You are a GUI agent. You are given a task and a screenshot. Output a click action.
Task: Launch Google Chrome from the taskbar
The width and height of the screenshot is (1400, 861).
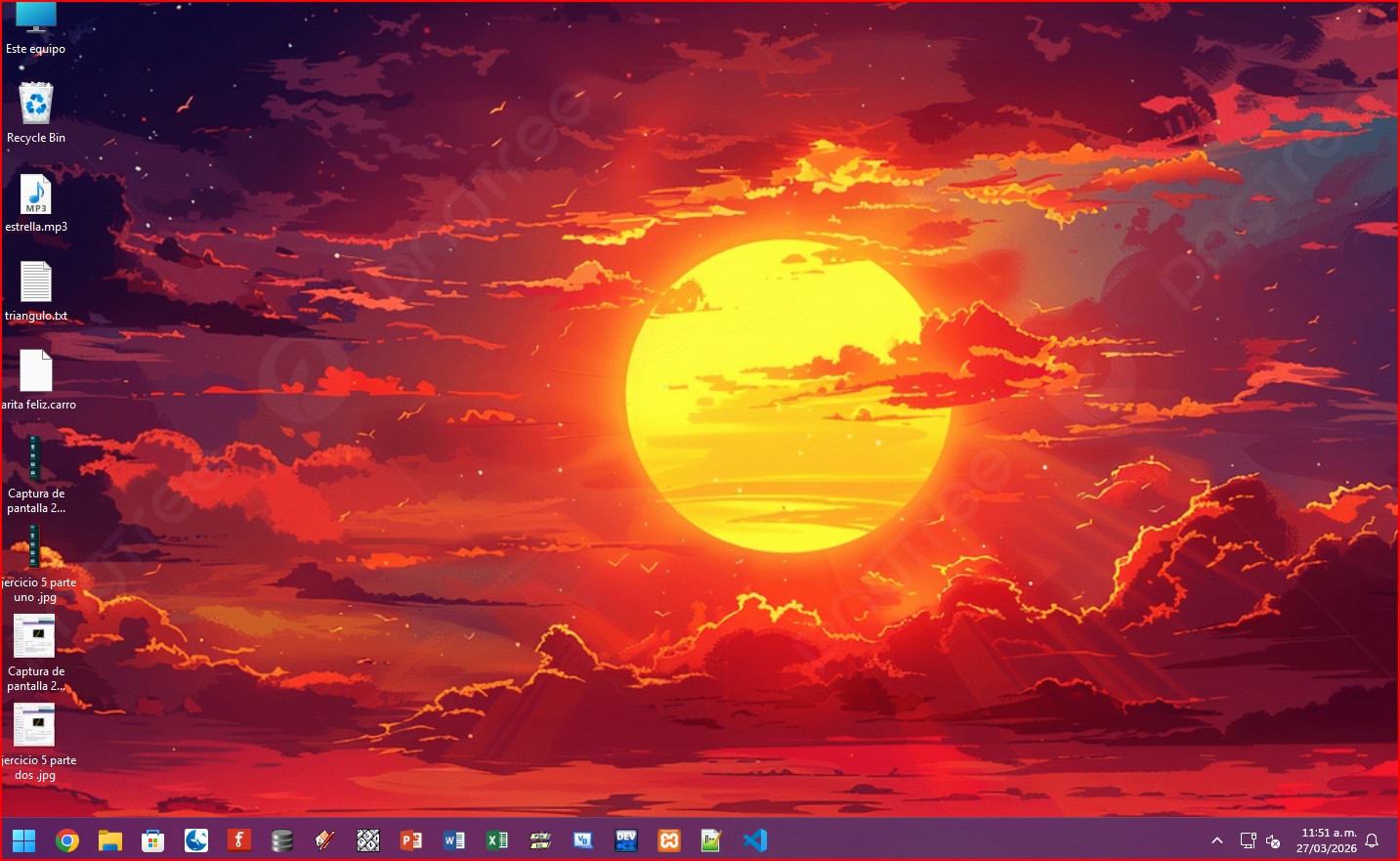[x=66, y=840]
